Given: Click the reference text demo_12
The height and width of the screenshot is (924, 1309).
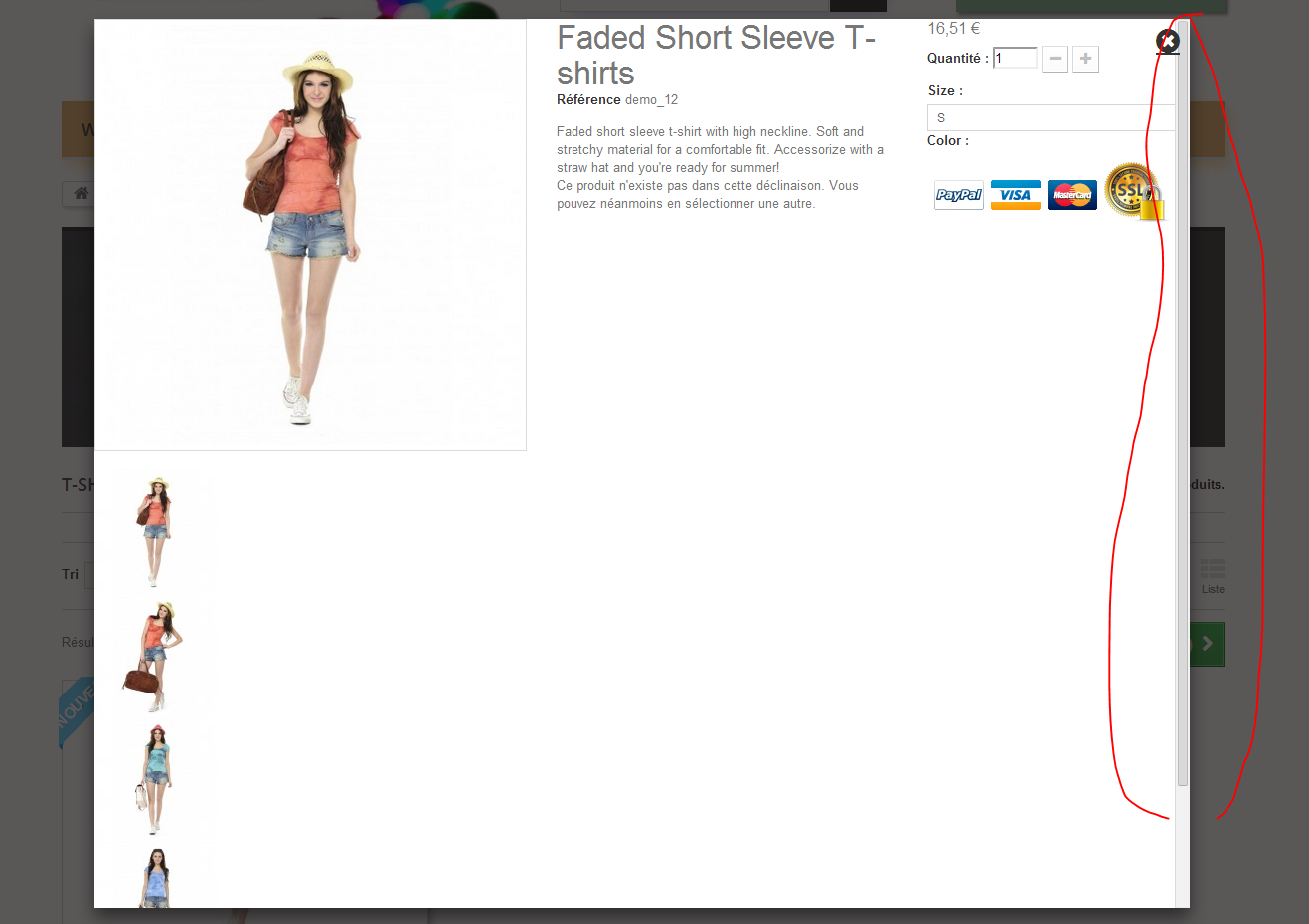Looking at the screenshot, I should point(651,99).
